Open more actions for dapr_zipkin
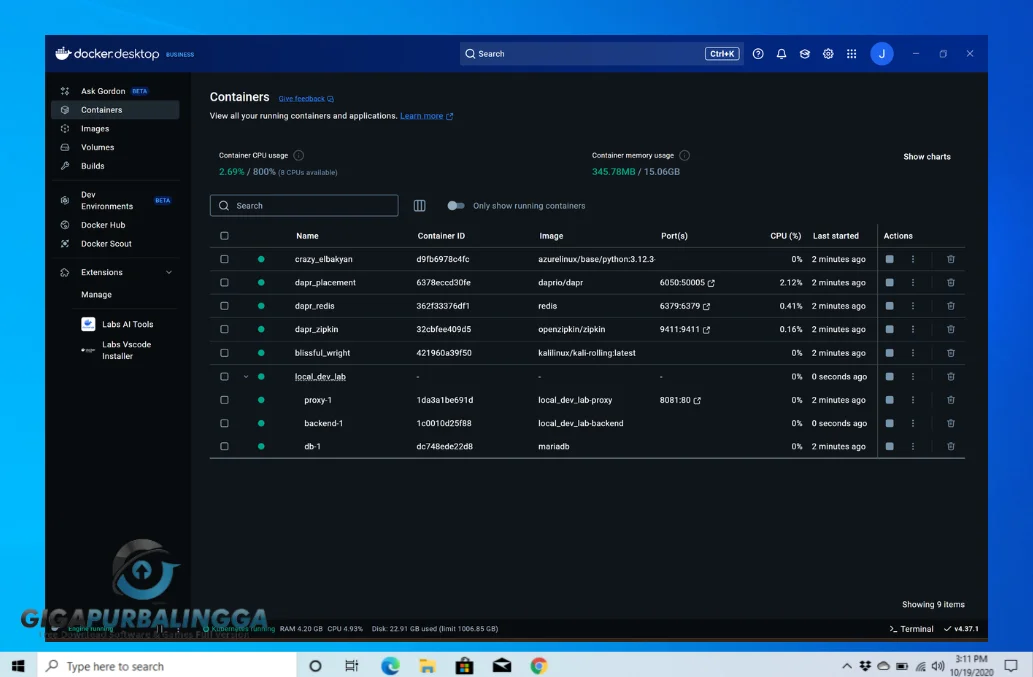 point(912,329)
